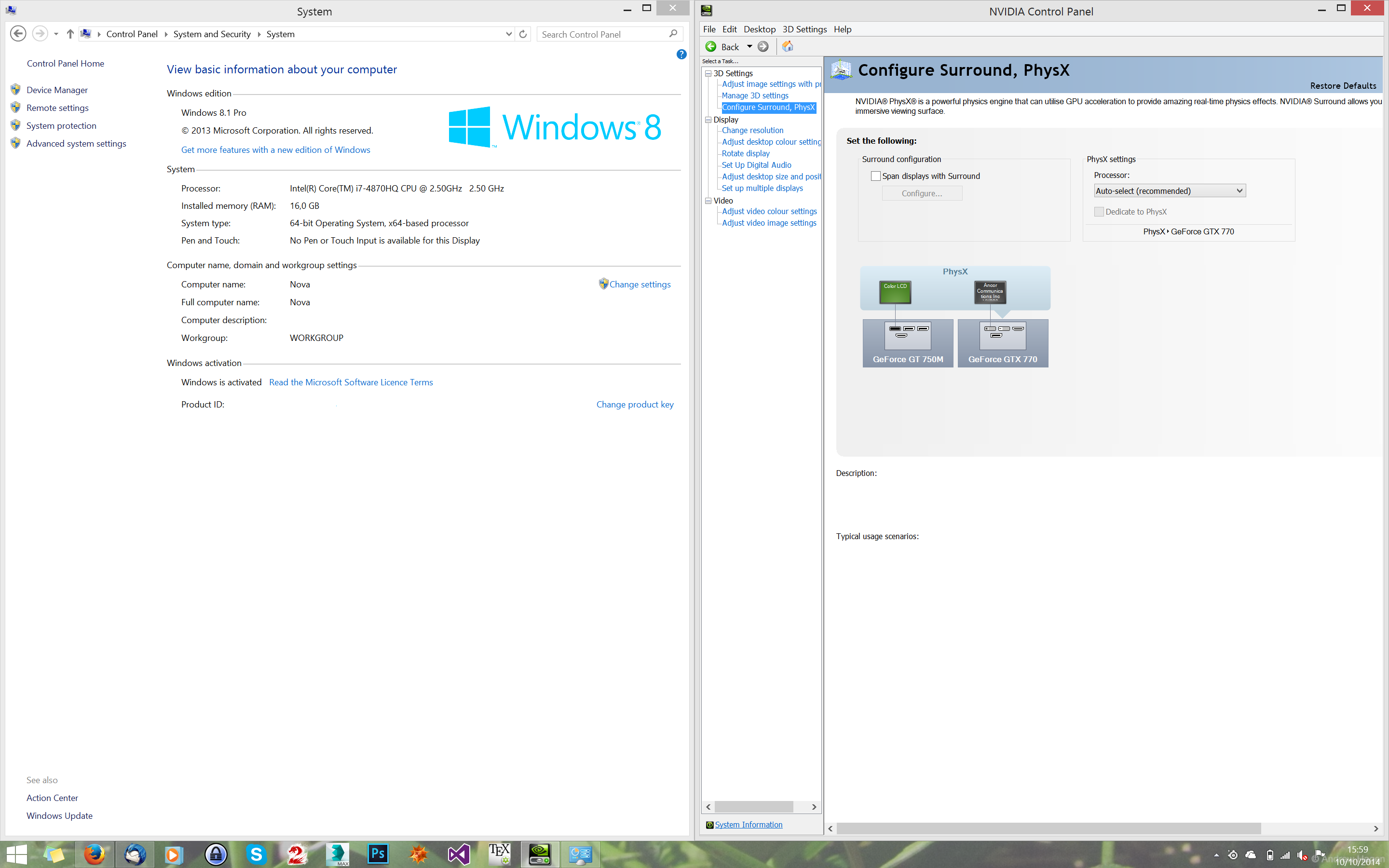Select Adjust video colour settings task

[x=769, y=211]
